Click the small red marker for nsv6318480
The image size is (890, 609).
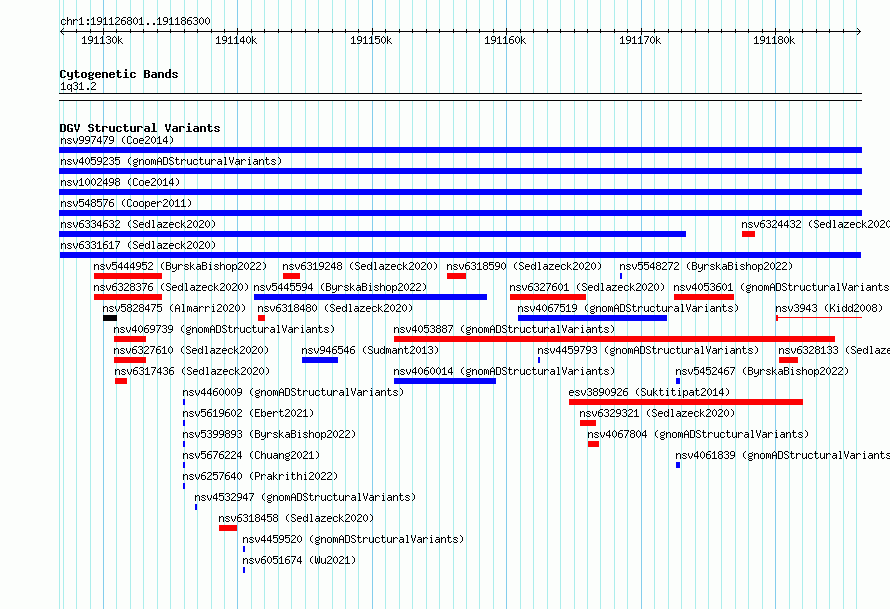coord(261,318)
